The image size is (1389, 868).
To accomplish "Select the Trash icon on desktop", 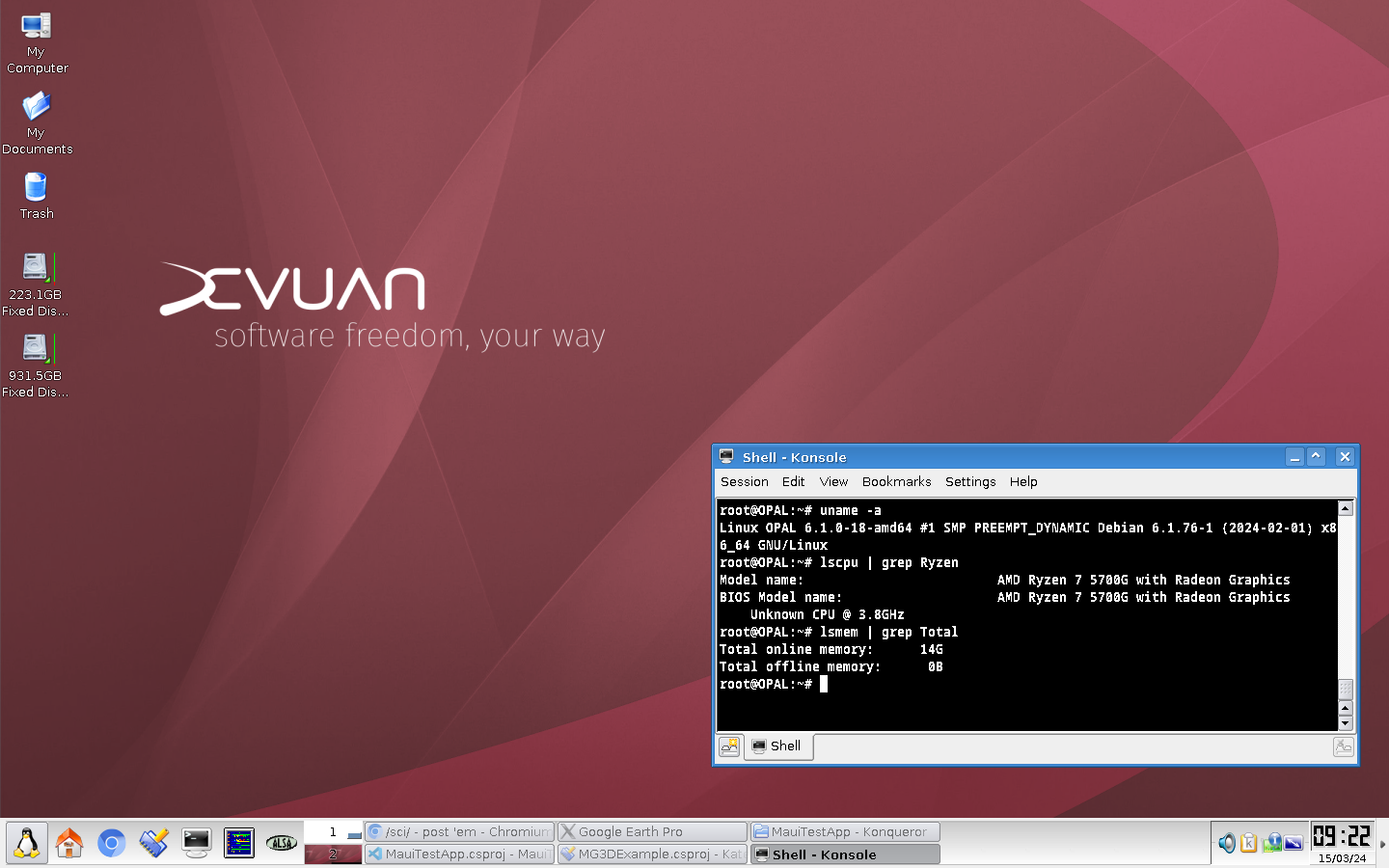I will pyautogui.click(x=37, y=196).
